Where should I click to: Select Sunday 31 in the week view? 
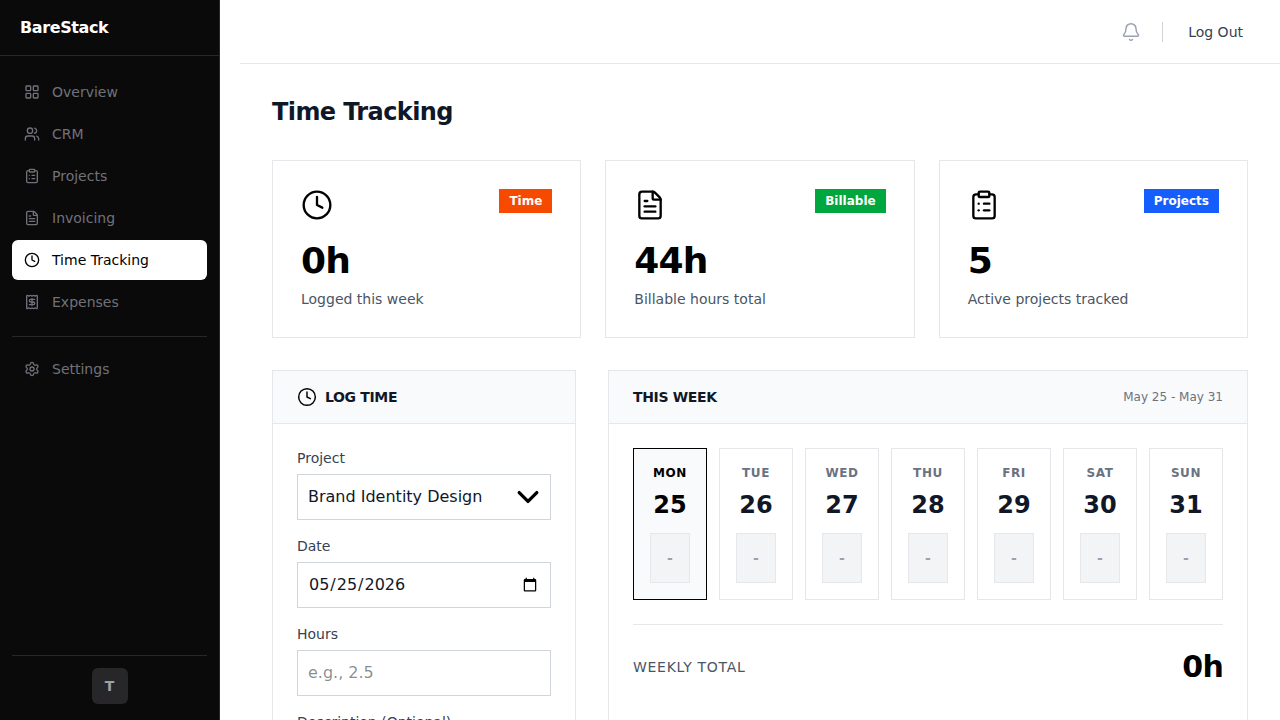pos(1186,524)
